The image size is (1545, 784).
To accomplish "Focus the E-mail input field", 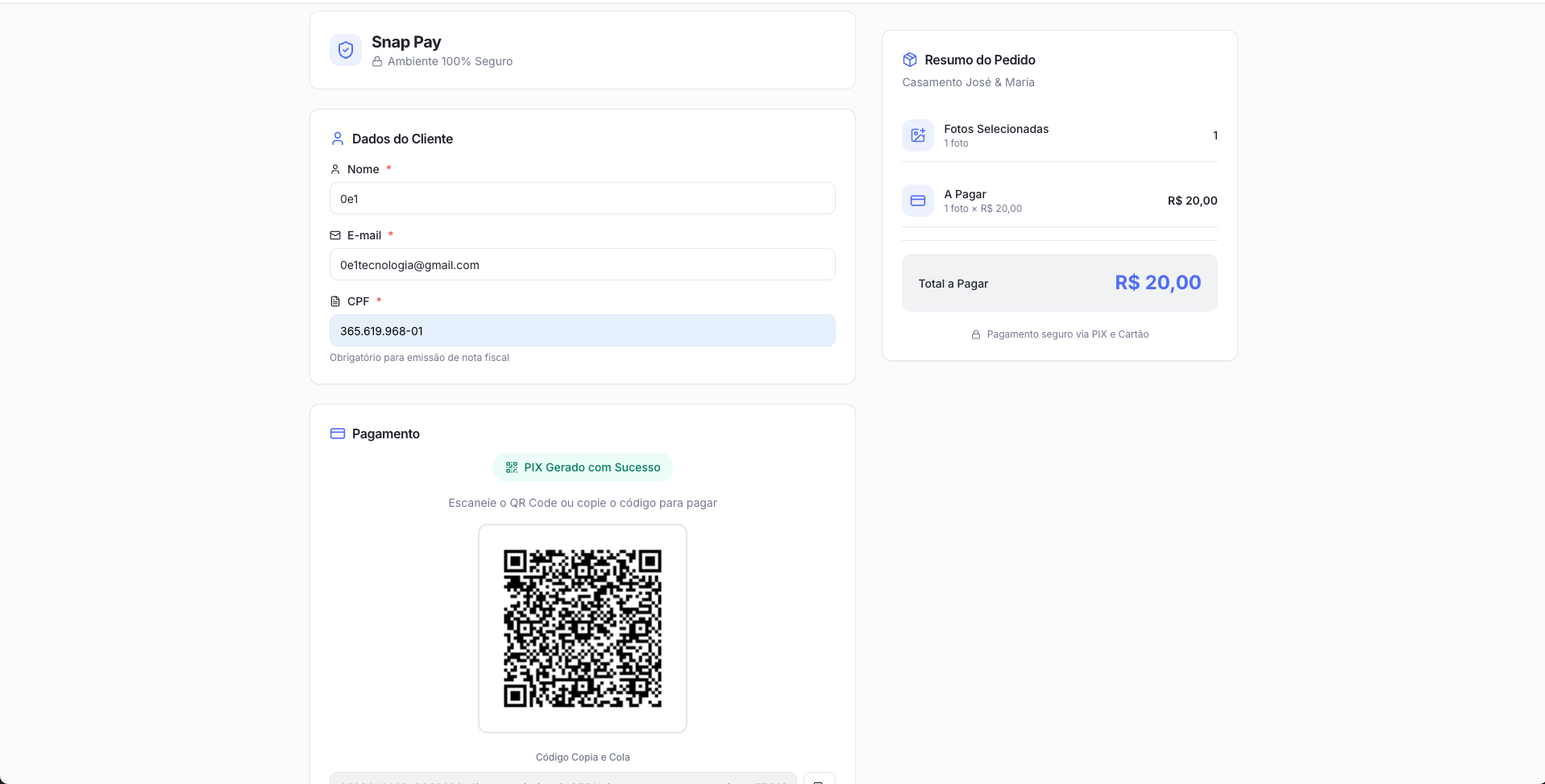I will coord(583,264).
